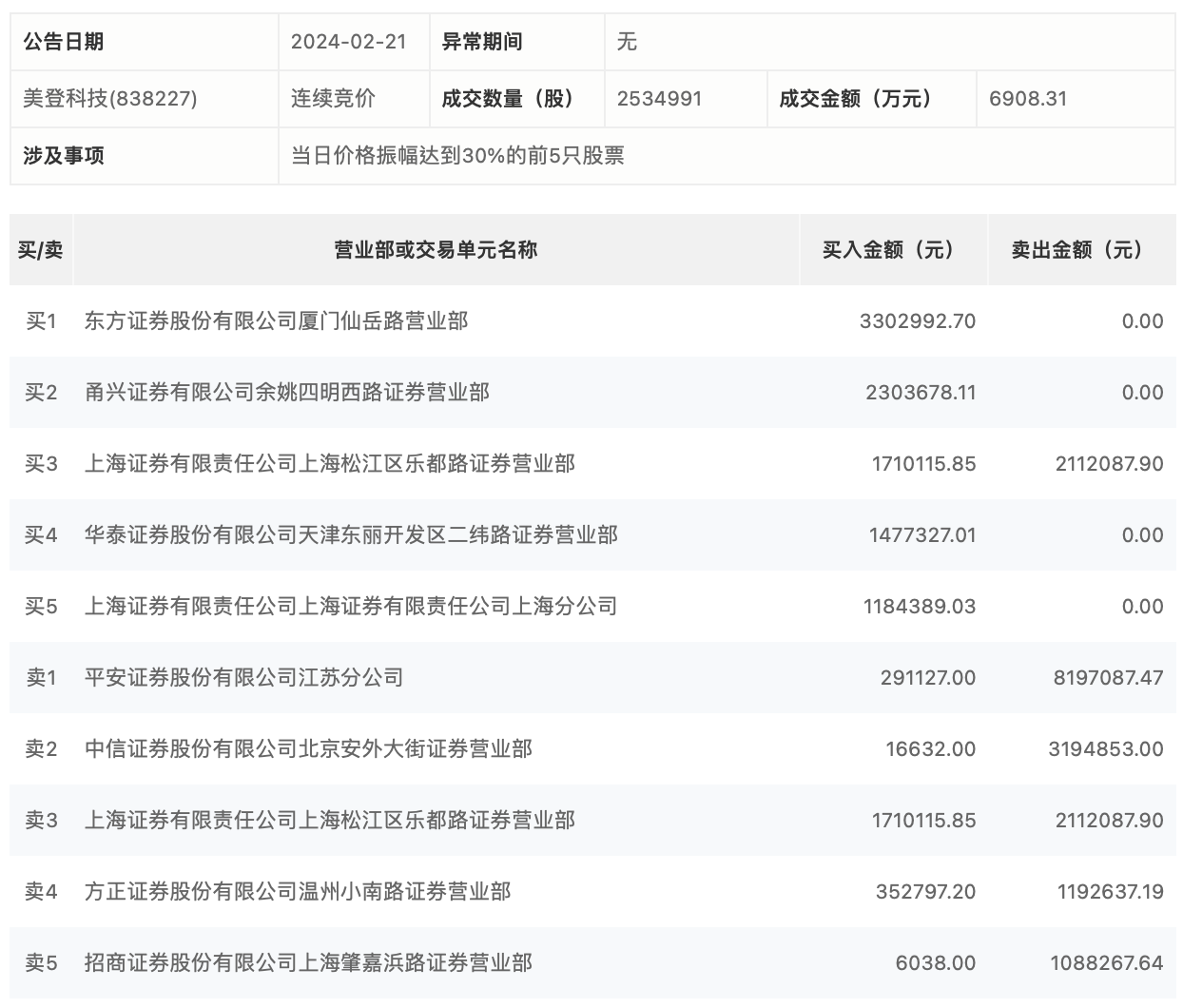The width and height of the screenshot is (1183, 1008).
Task: Click the 卖4 row label
Action: pos(41,892)
